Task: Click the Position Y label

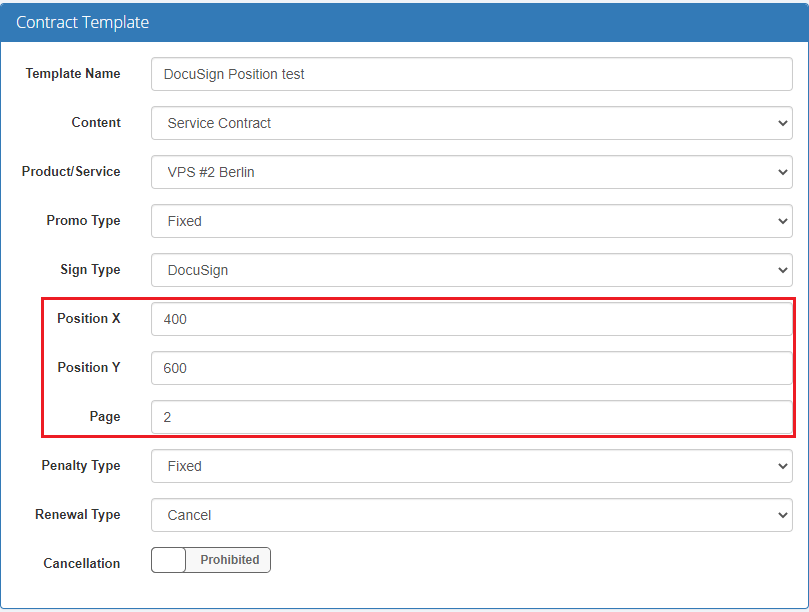Action: coord(89,368)
